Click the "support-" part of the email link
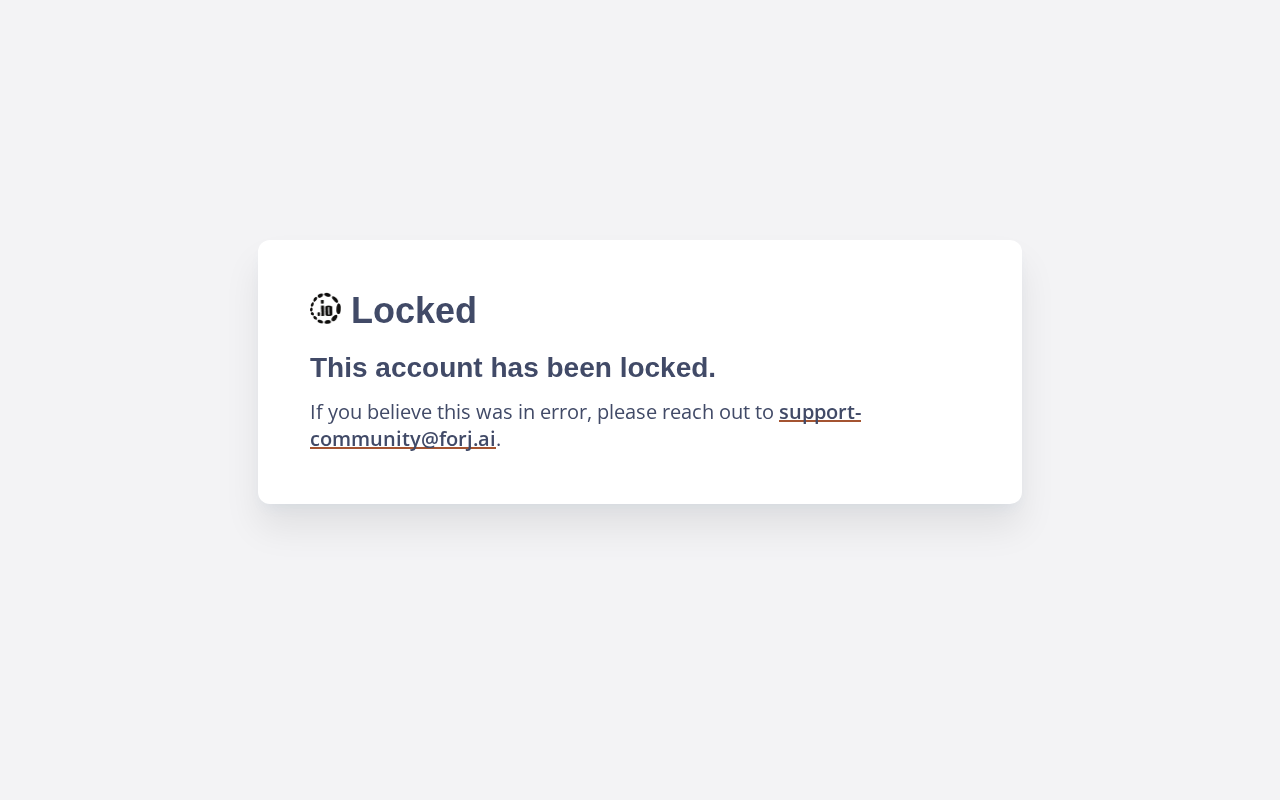The image size is (1280, 800). (819, 412)
